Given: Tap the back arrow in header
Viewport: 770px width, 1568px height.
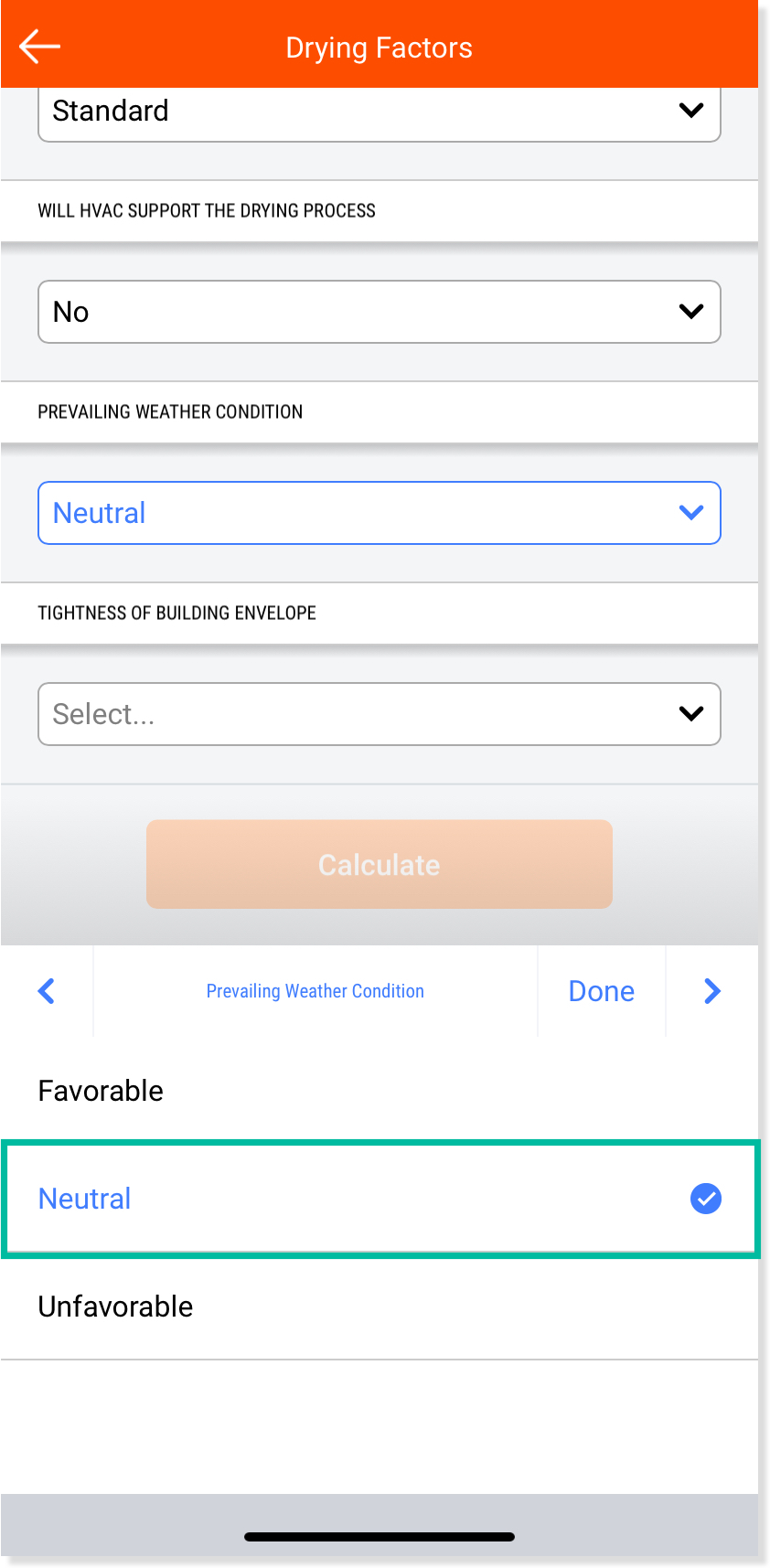Looking at the screenshot, I should click(x=39, y=46).
